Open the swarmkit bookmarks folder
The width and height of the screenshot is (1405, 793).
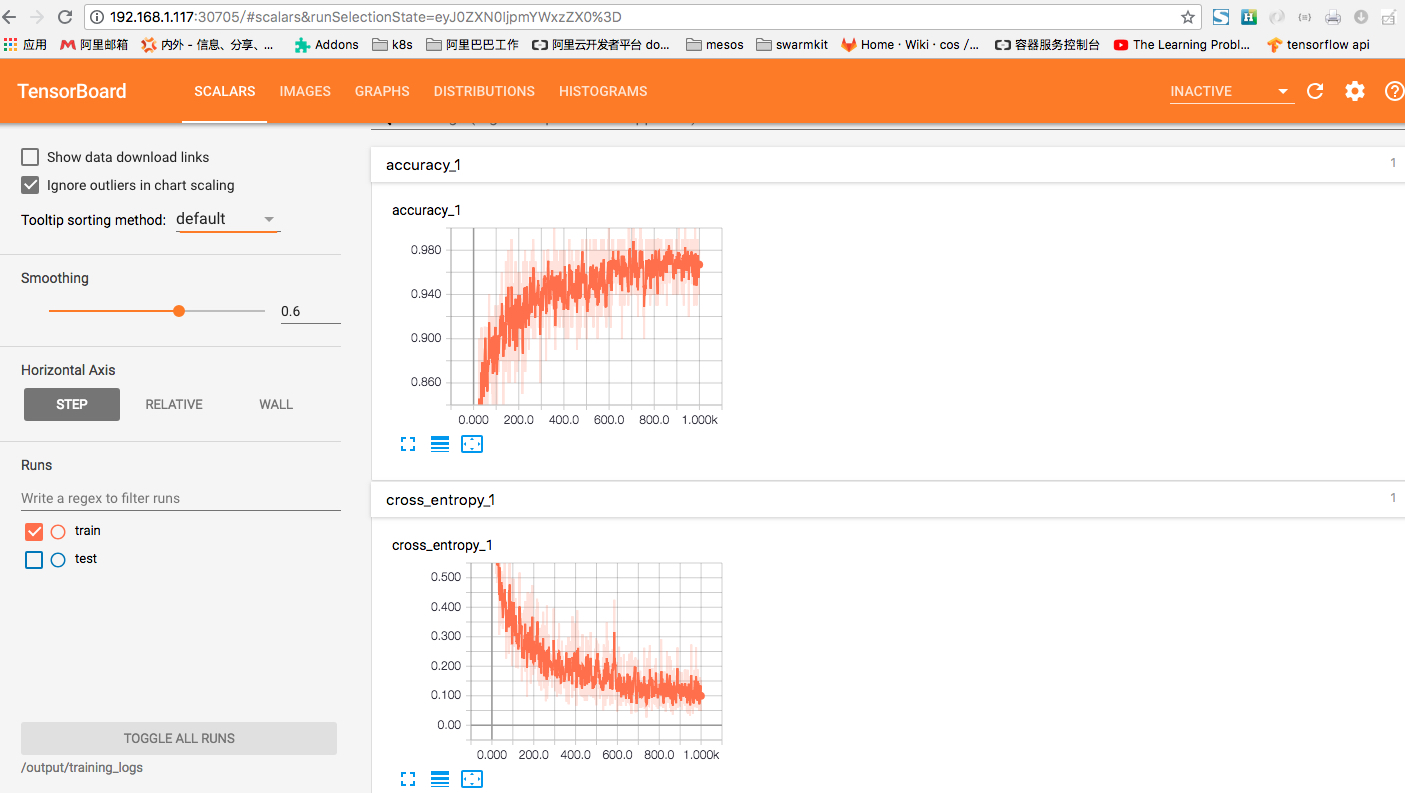[792, 44]
